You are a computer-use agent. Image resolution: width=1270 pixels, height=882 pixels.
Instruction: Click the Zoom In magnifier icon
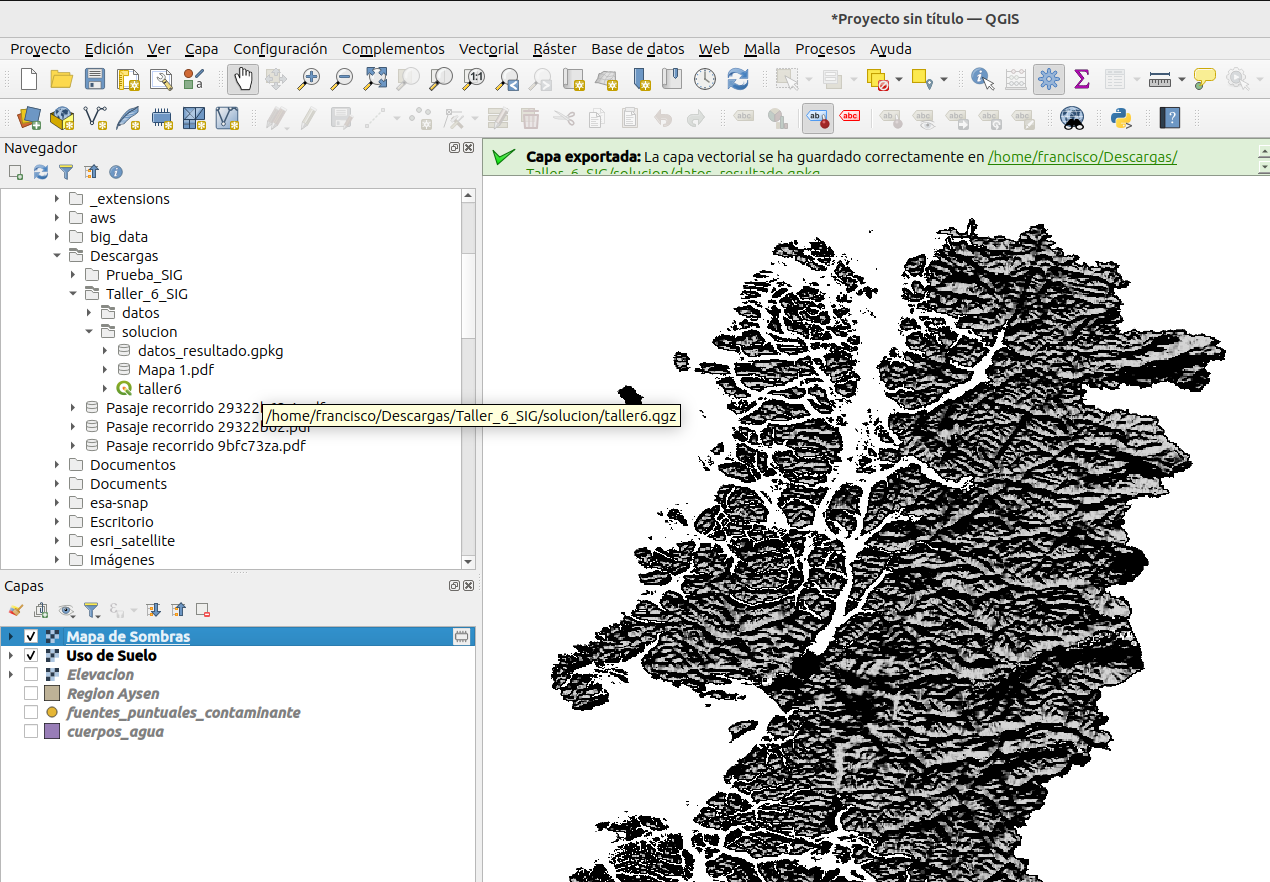[x=309, y=79]
